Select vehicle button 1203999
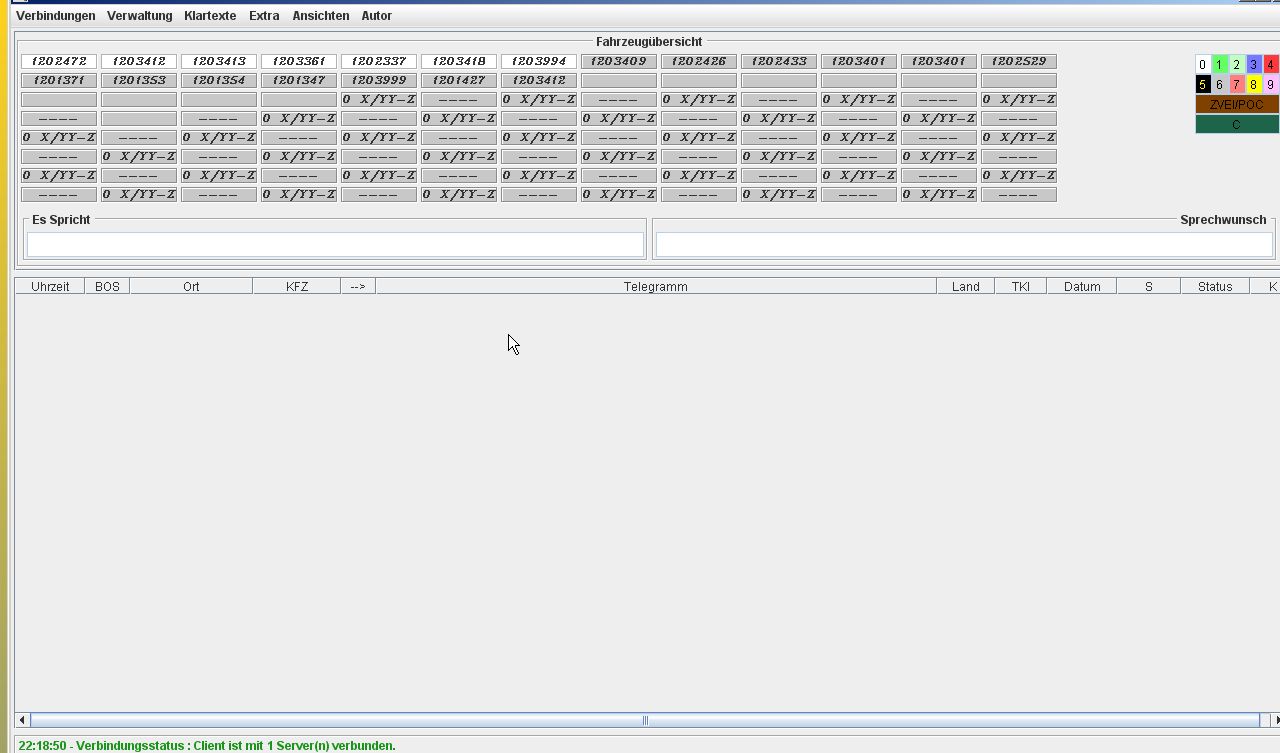 point(379,80)
